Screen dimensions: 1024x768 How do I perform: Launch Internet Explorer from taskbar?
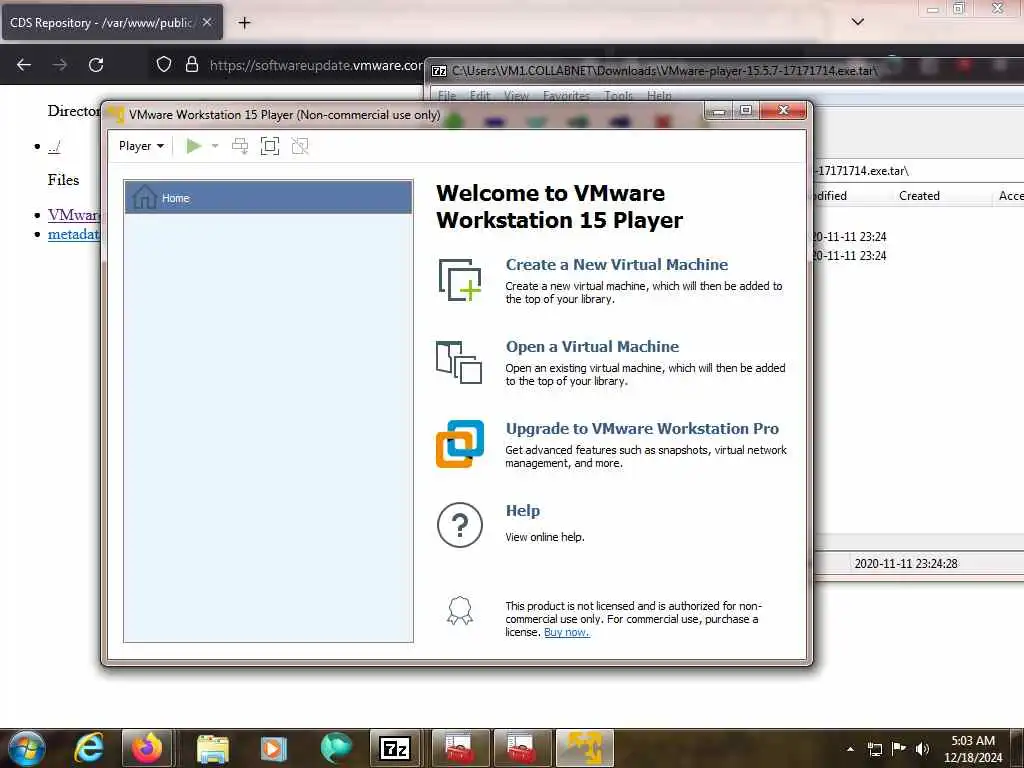tap(88, 748)
